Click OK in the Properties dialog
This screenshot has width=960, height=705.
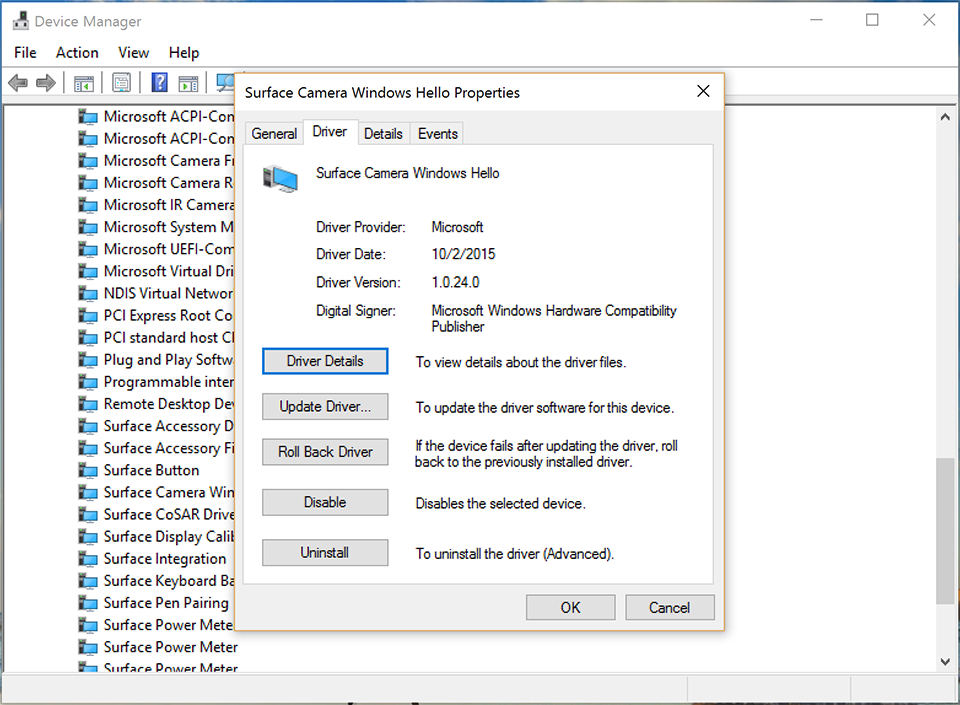pyautogui.click(x=571, y=608)
